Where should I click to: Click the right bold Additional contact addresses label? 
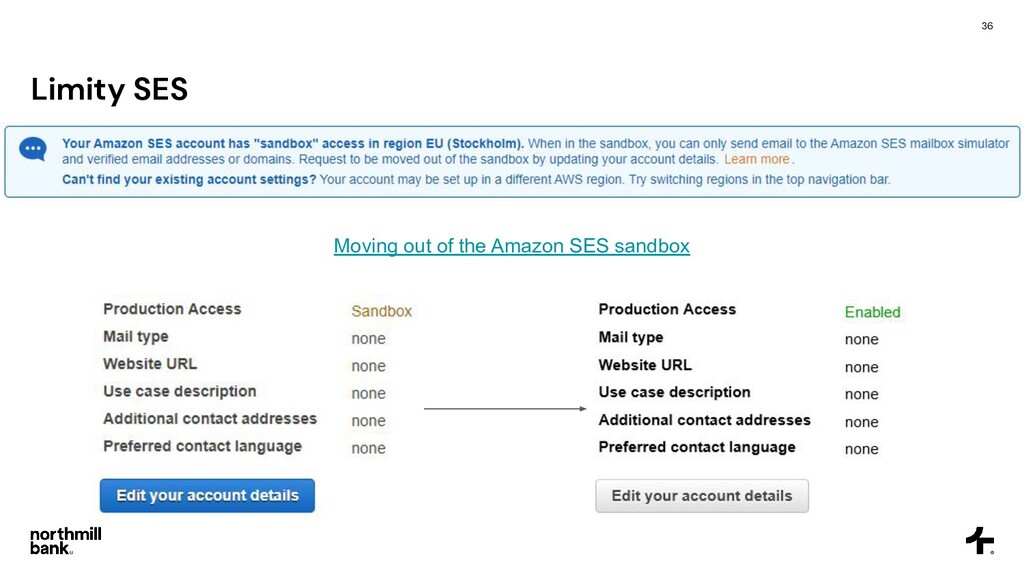point(704,420)
